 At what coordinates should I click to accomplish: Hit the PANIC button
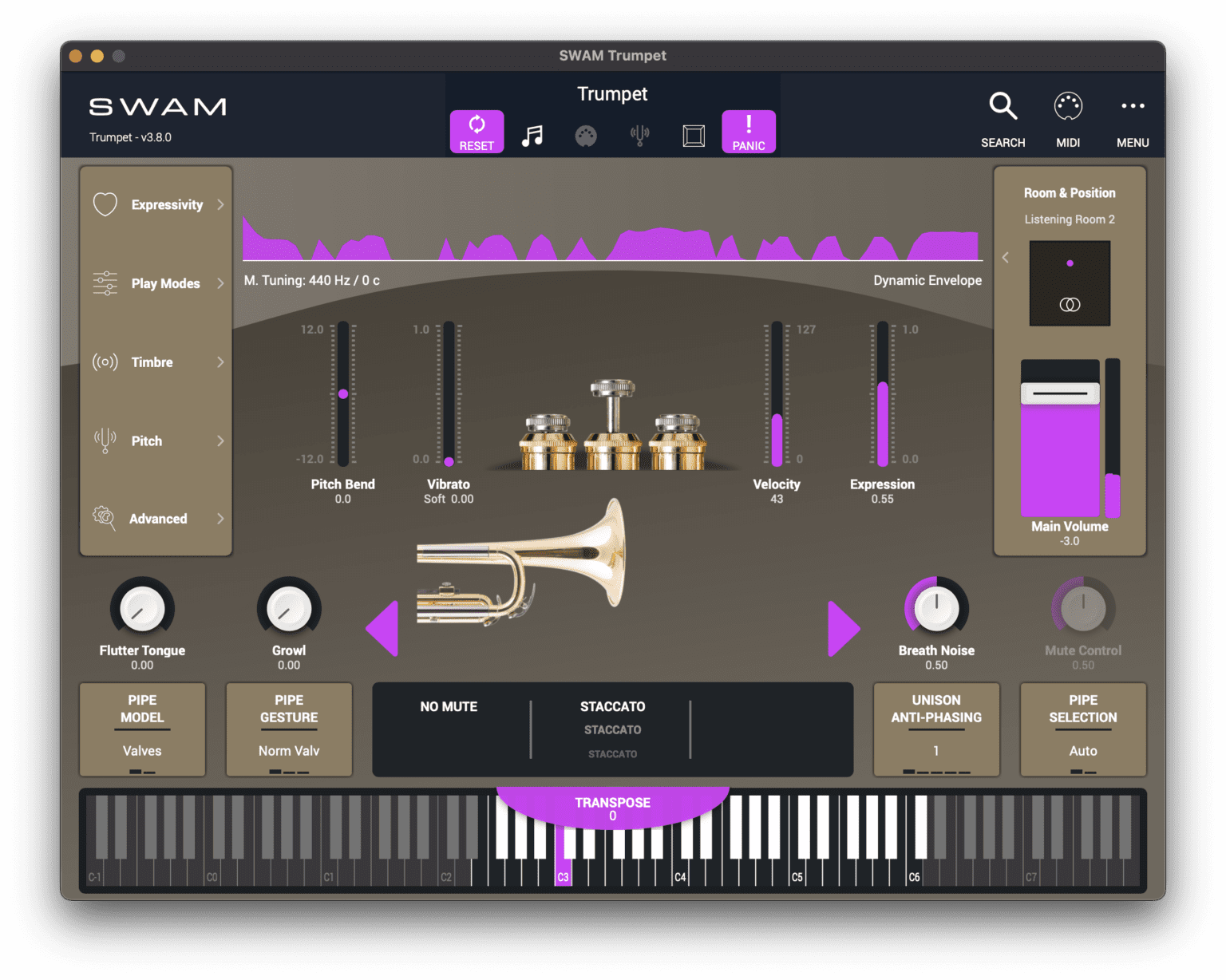click(748, 131)
